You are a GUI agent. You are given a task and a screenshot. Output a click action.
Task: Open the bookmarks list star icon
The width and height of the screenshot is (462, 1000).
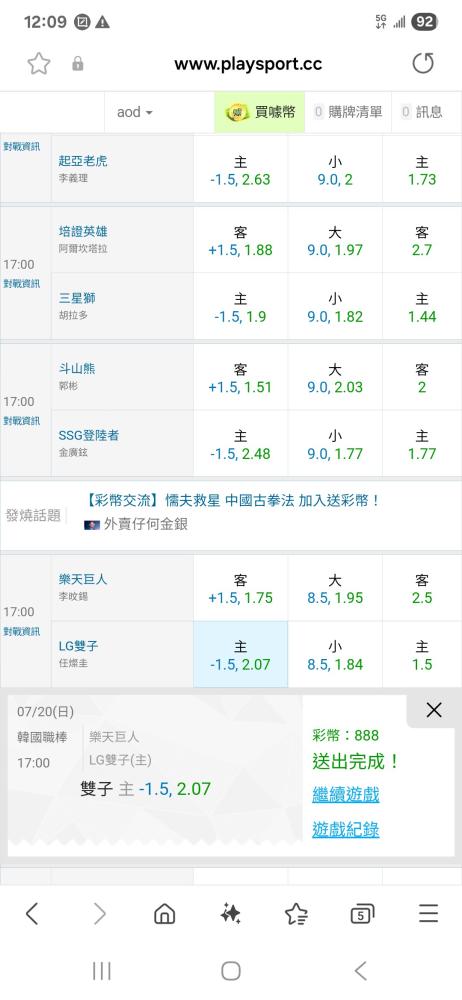click(x=296, y=915)
